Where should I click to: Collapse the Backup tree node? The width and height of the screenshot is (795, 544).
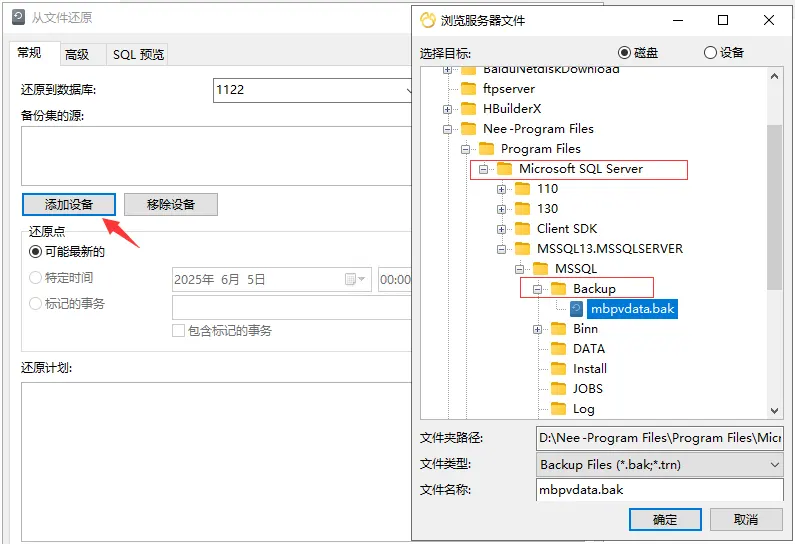[x=537, y=289]
